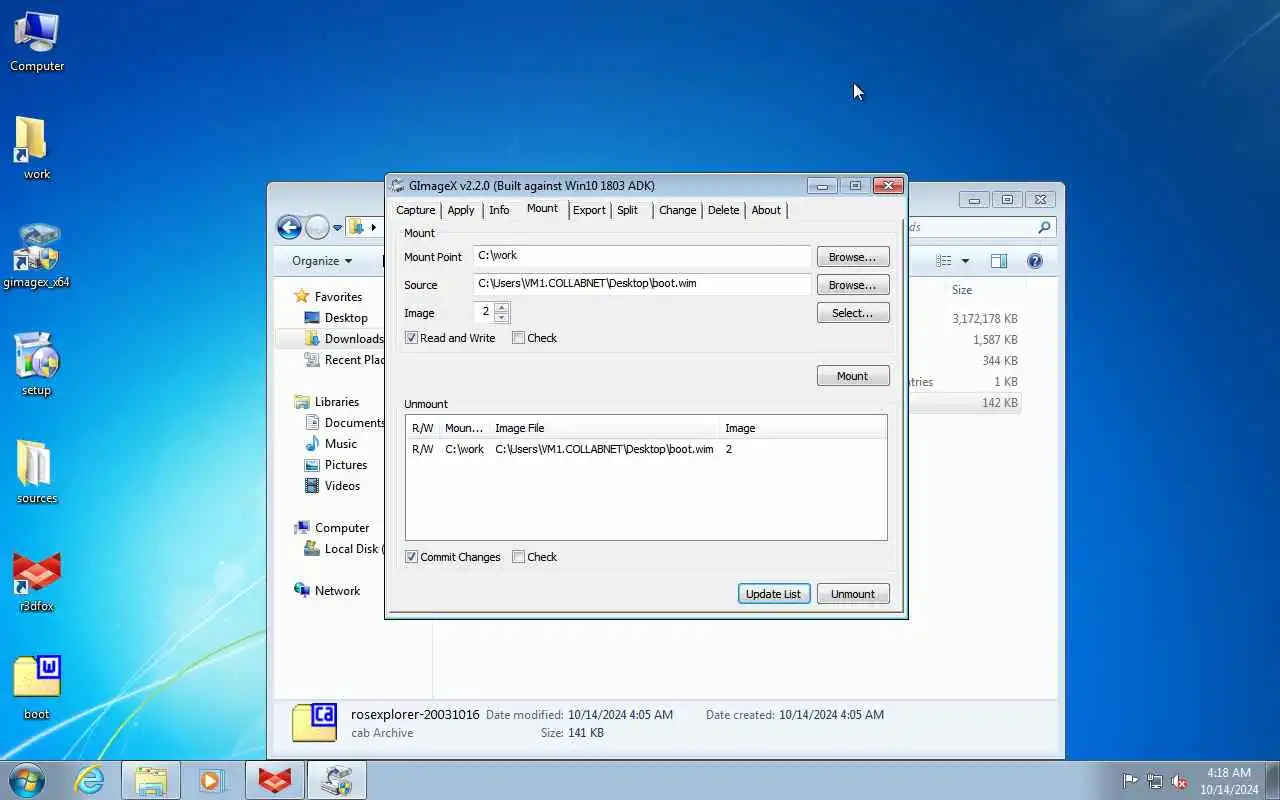Open the Export tab
The image size is (1280, 800).
589,210
